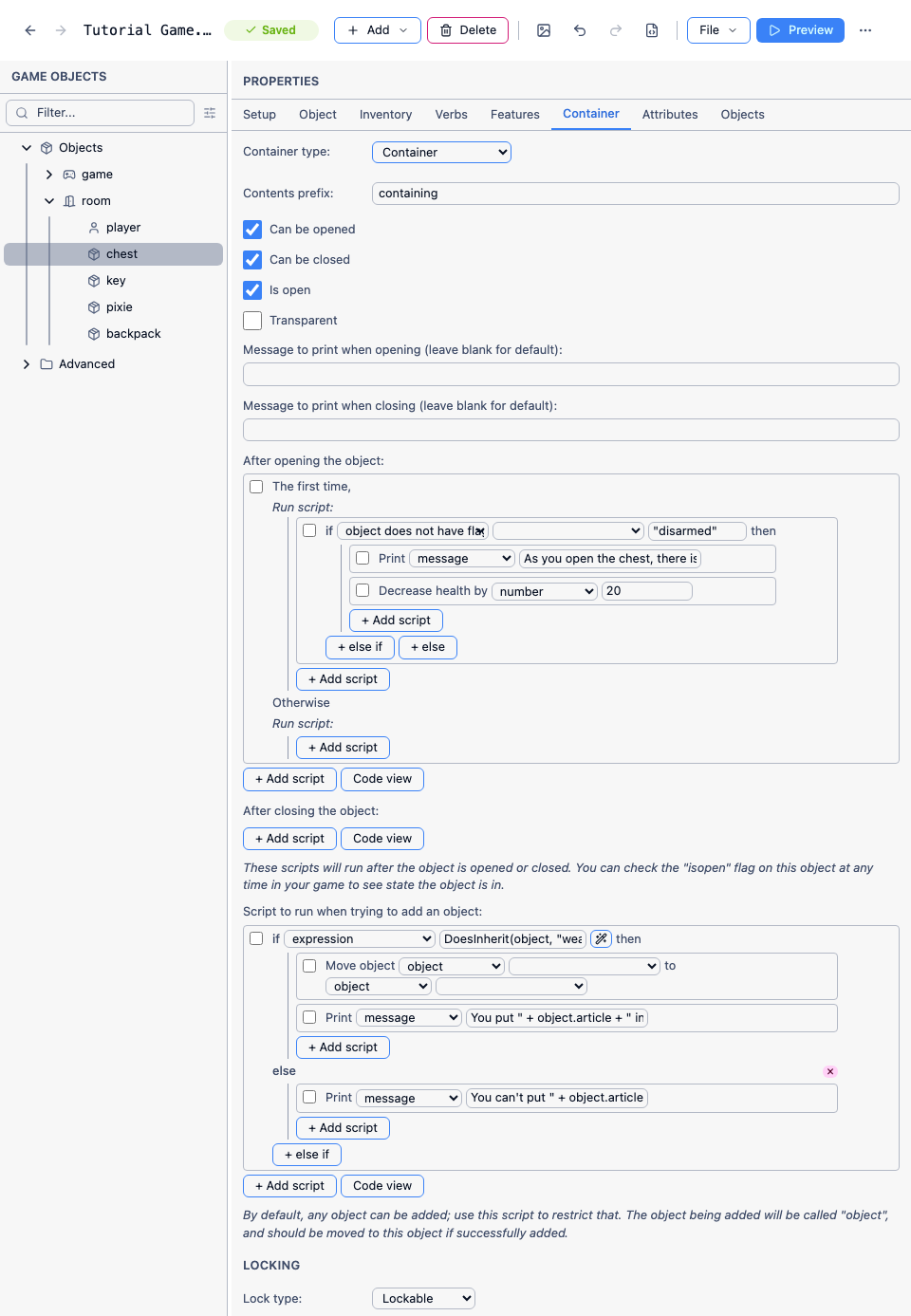The width and height of the screenshot is (911, 1316).
Task: Open the more options ellipsis menu
Action: coord(865,30)
